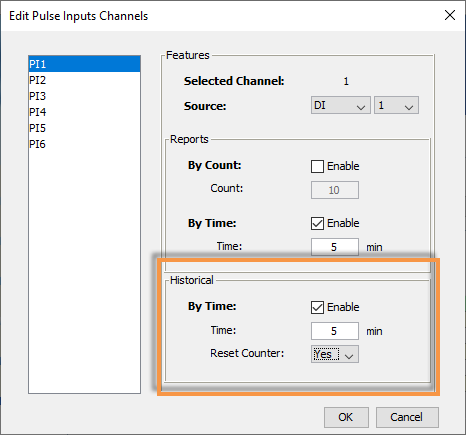Click the Reports Time input field

(x=335, y=247)
